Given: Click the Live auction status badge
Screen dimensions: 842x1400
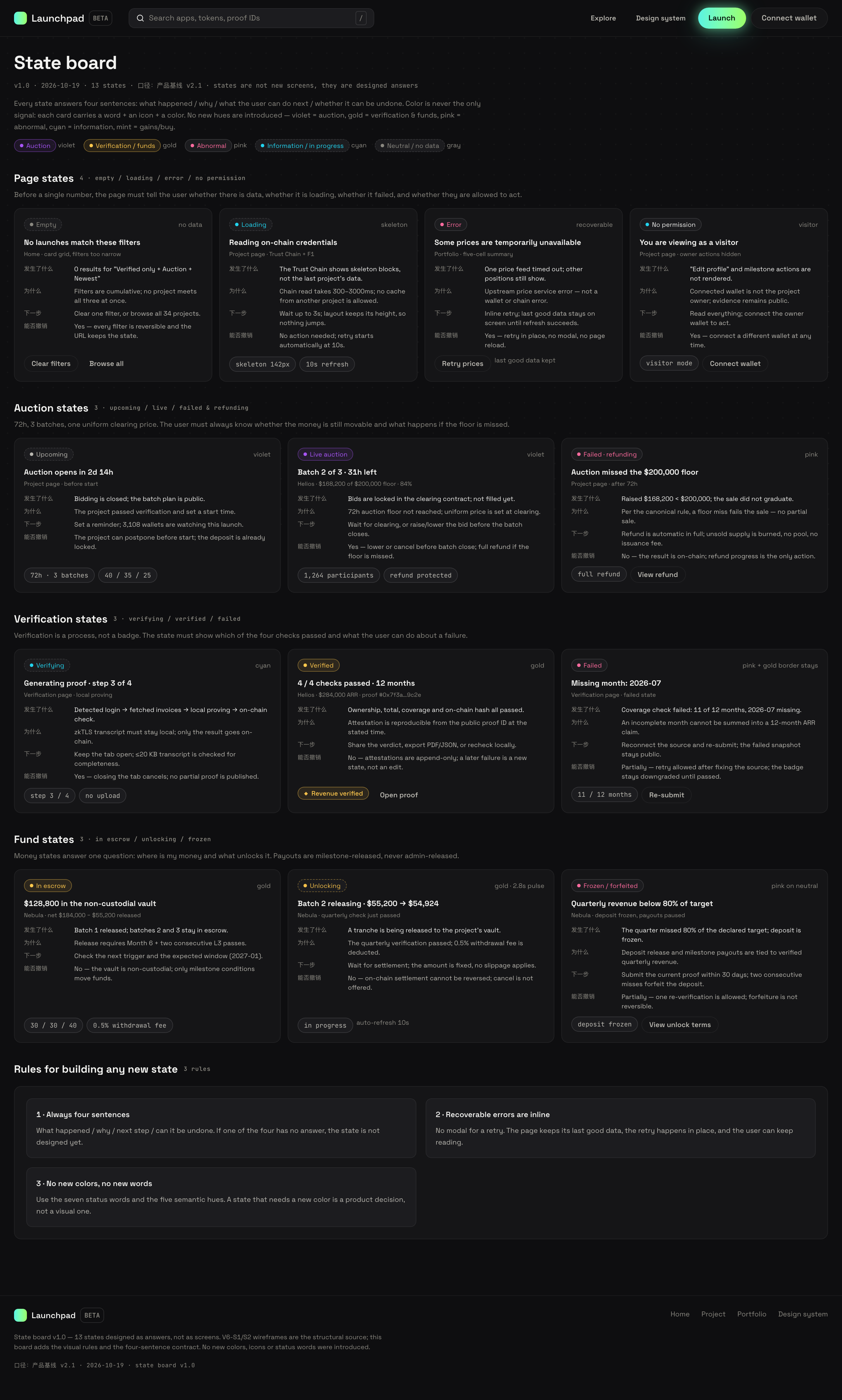Looking at the screenshot, I should 325,454.
